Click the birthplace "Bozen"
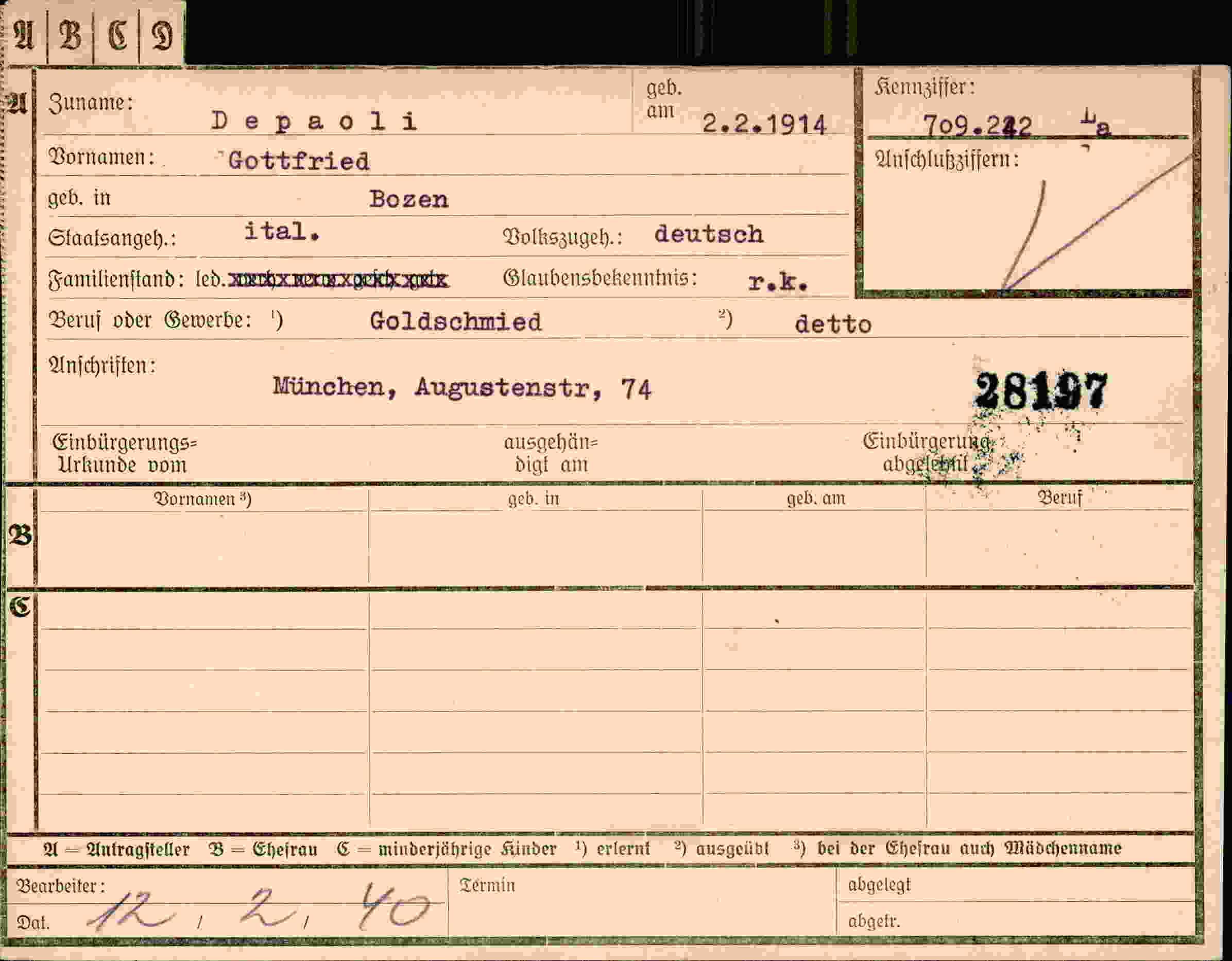This screenshot has width=1232, height=961. pos(409,199)
